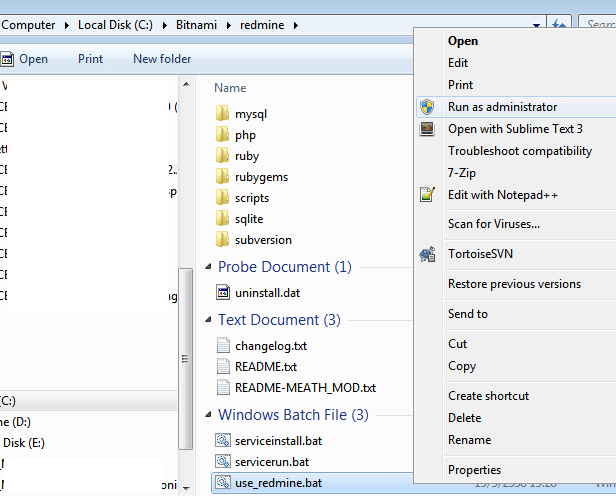Screen dimensions: 616x496
Task: Go to the Bitnami breadcrumb
Action: coord(196,25)
